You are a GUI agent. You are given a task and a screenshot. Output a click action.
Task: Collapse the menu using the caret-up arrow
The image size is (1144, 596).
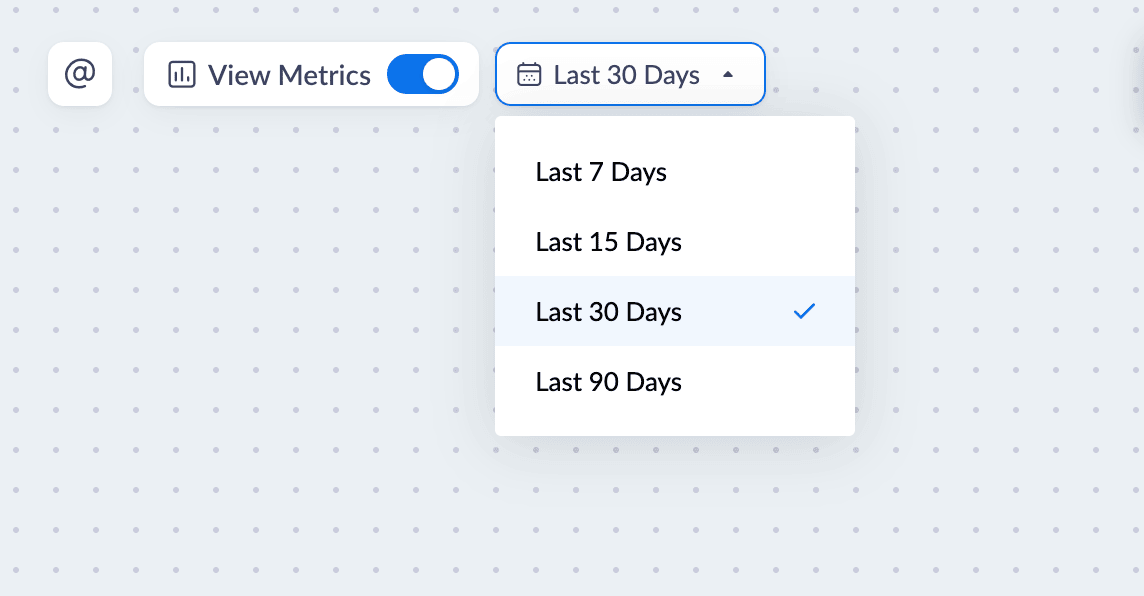(727, 74)
